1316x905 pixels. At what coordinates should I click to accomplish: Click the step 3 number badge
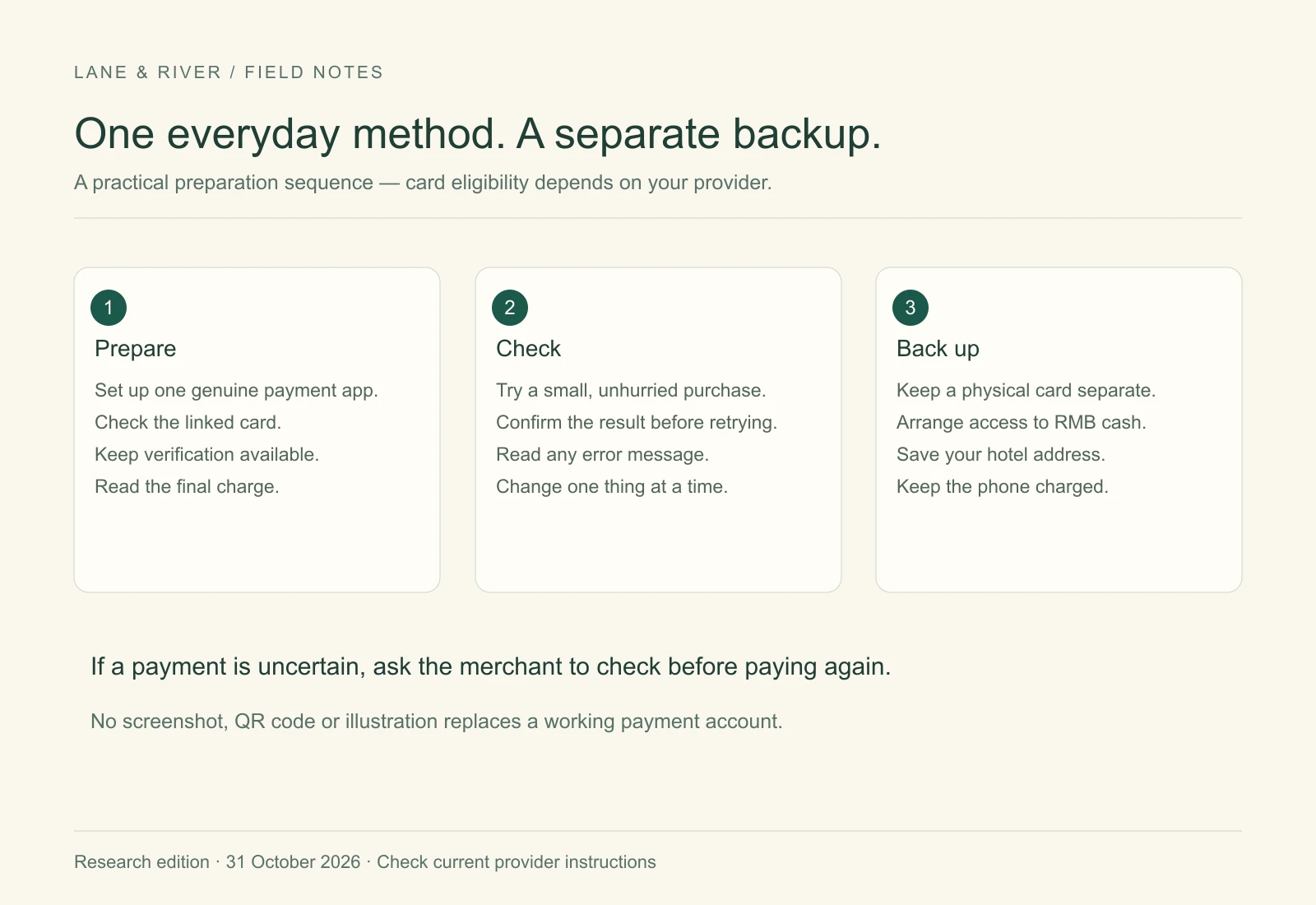coord(911,308)
